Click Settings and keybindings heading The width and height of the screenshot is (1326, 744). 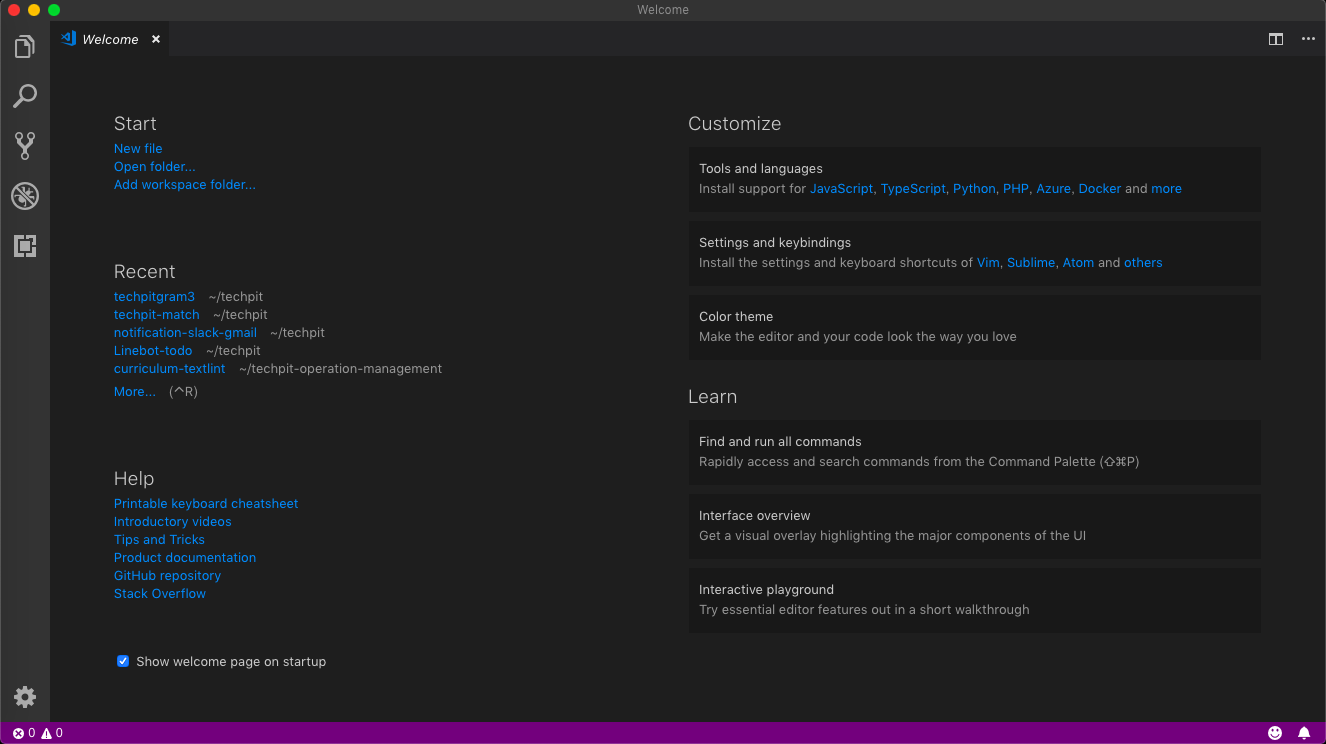(x=775, y=242)
